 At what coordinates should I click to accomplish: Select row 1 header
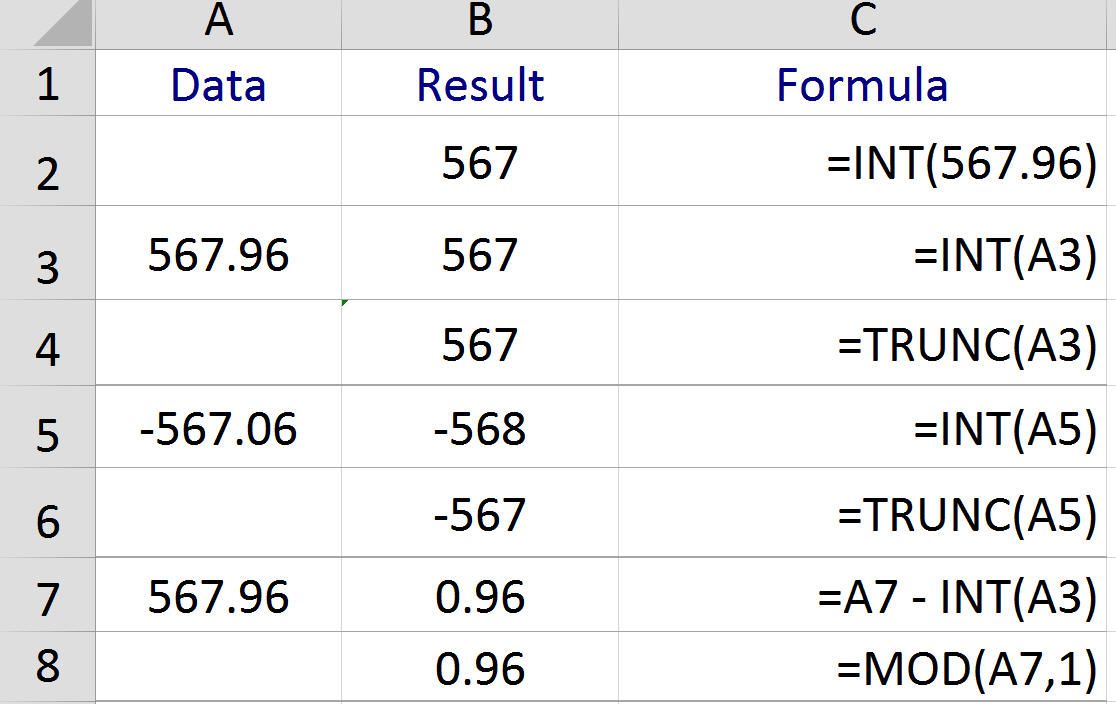click(x=48, y=83)
